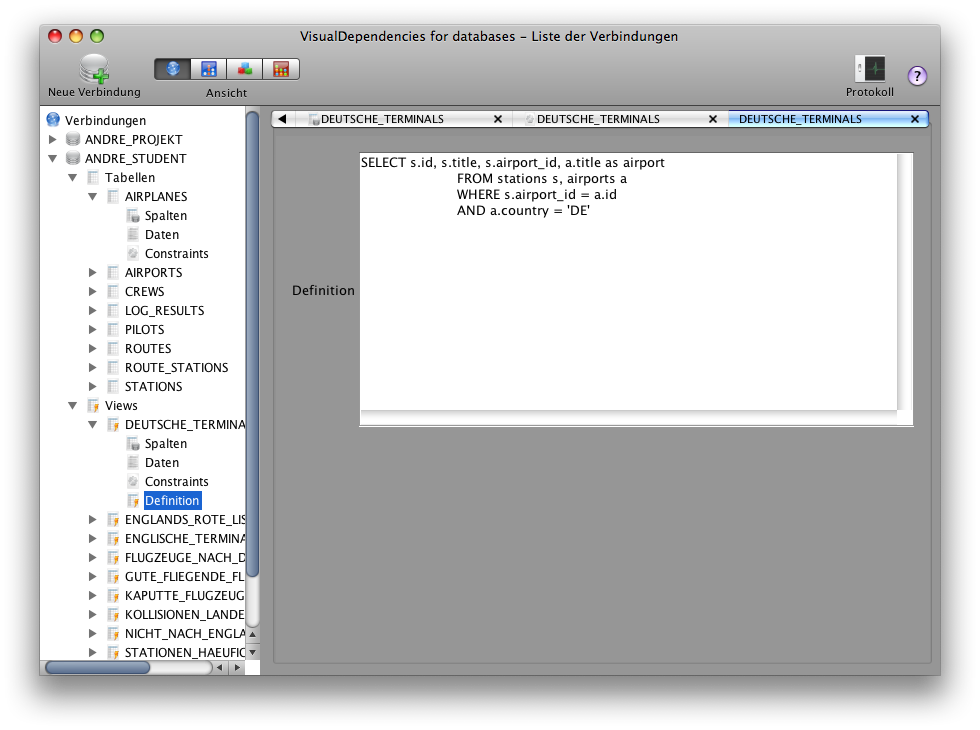The image size is (980, 730).
Task: Select Spalten under DEUTSCHE_TERMINALS view
Action: (x=166, y=443)
